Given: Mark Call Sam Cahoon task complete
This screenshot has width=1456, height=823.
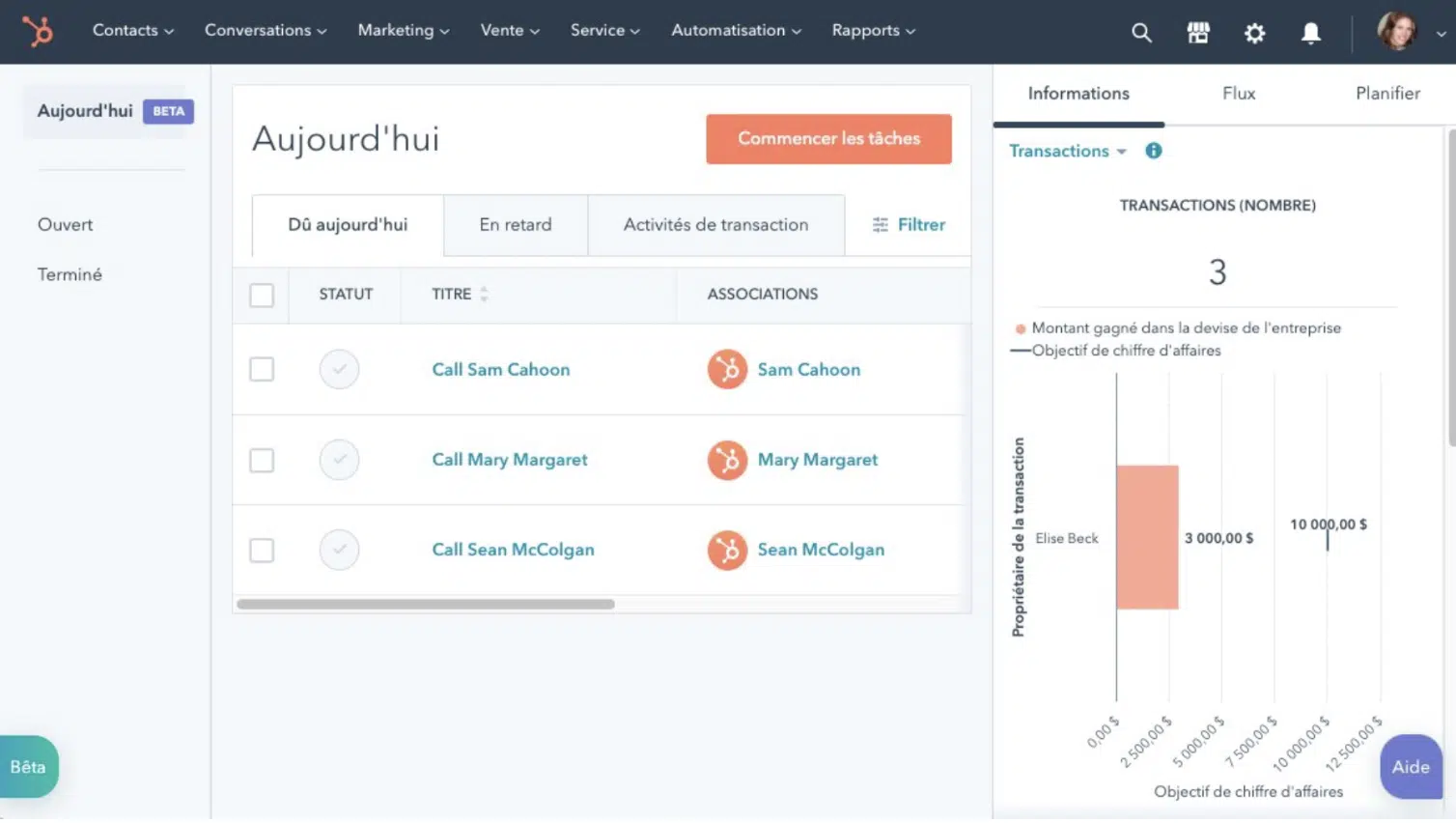Looking at the screenshot, I should [339, 369].
